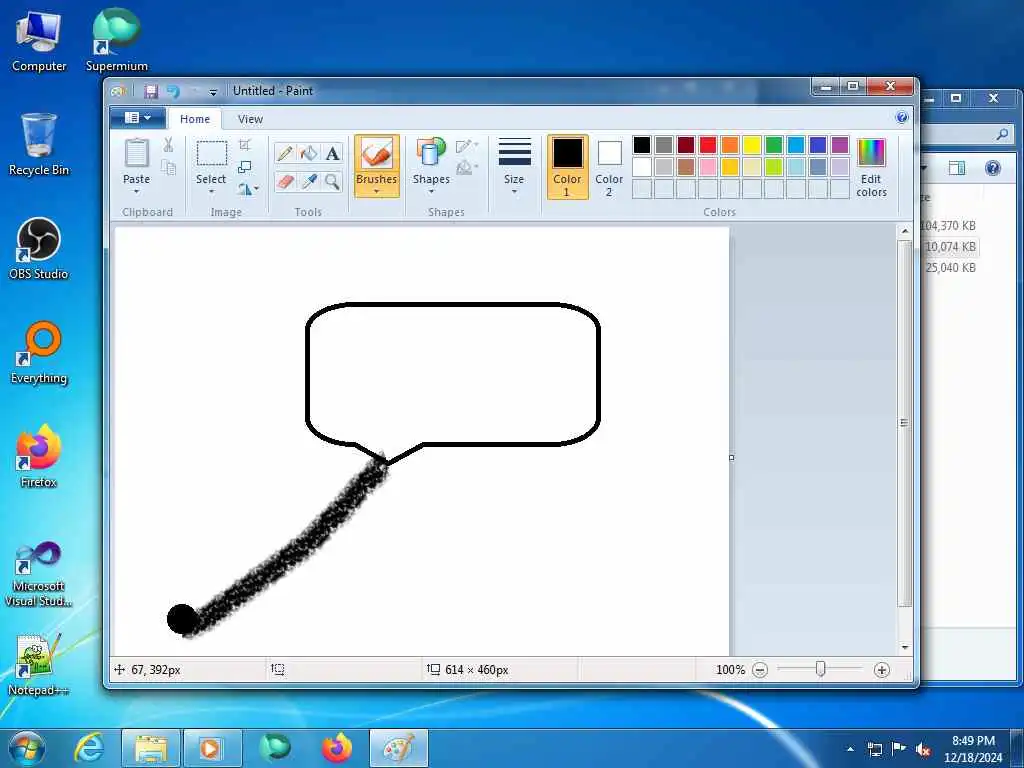The image size is (1024, 768).
Task: Open the Shape fill dropdown
Action: coord(467,168)
